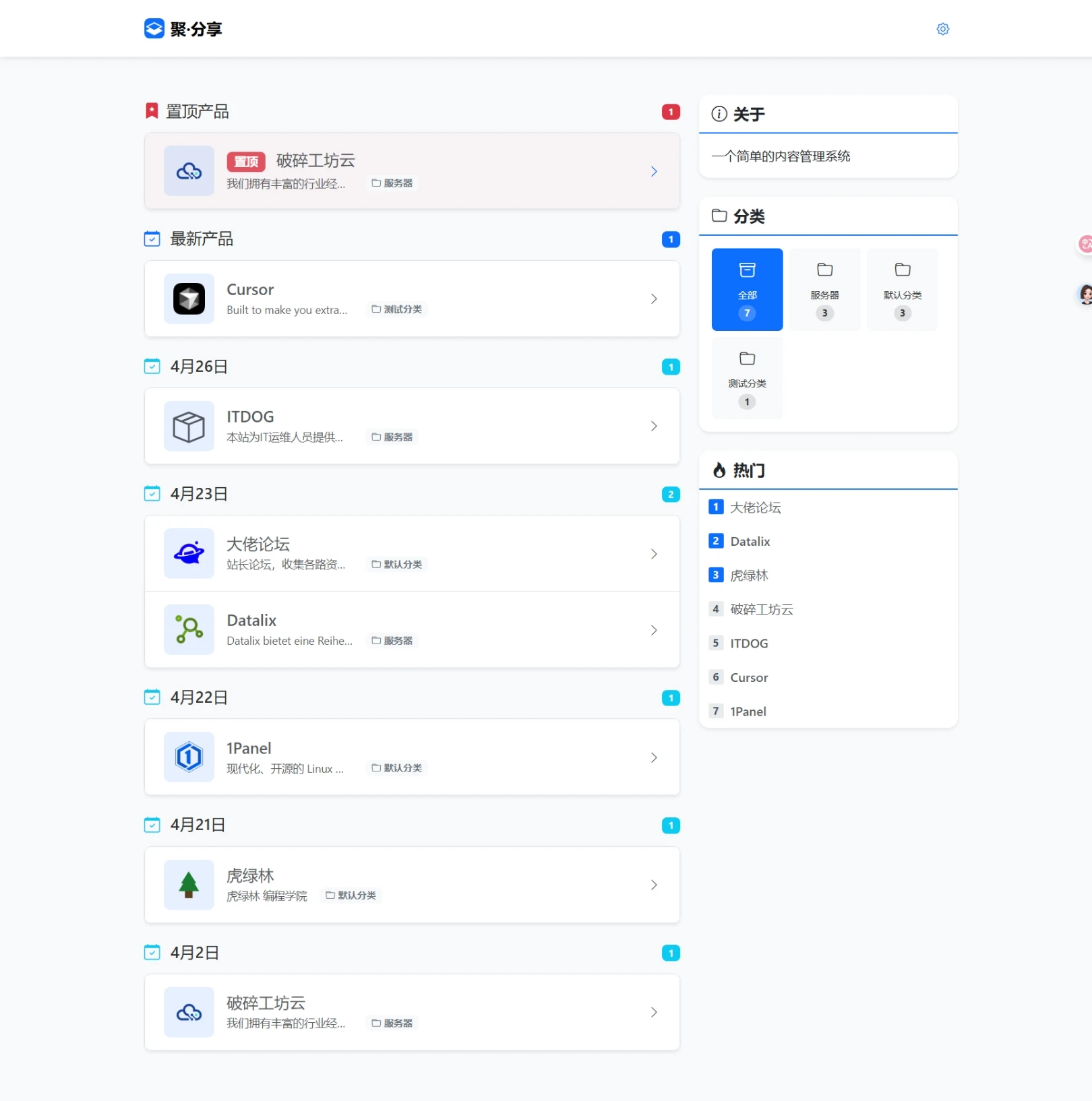
Task: Click the ITDOG cube icon
Action: click(189, 426)
